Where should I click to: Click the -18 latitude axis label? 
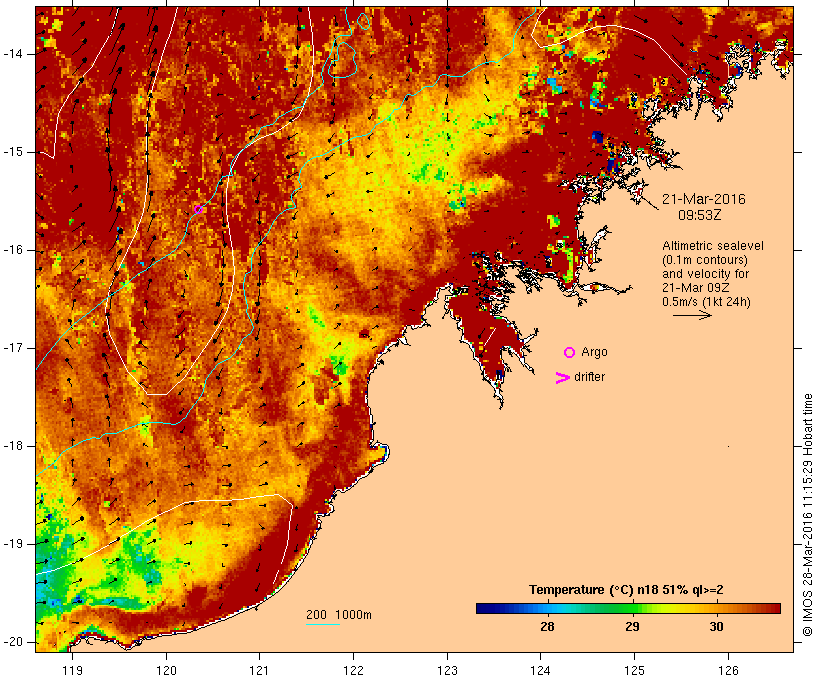(13, 446)
